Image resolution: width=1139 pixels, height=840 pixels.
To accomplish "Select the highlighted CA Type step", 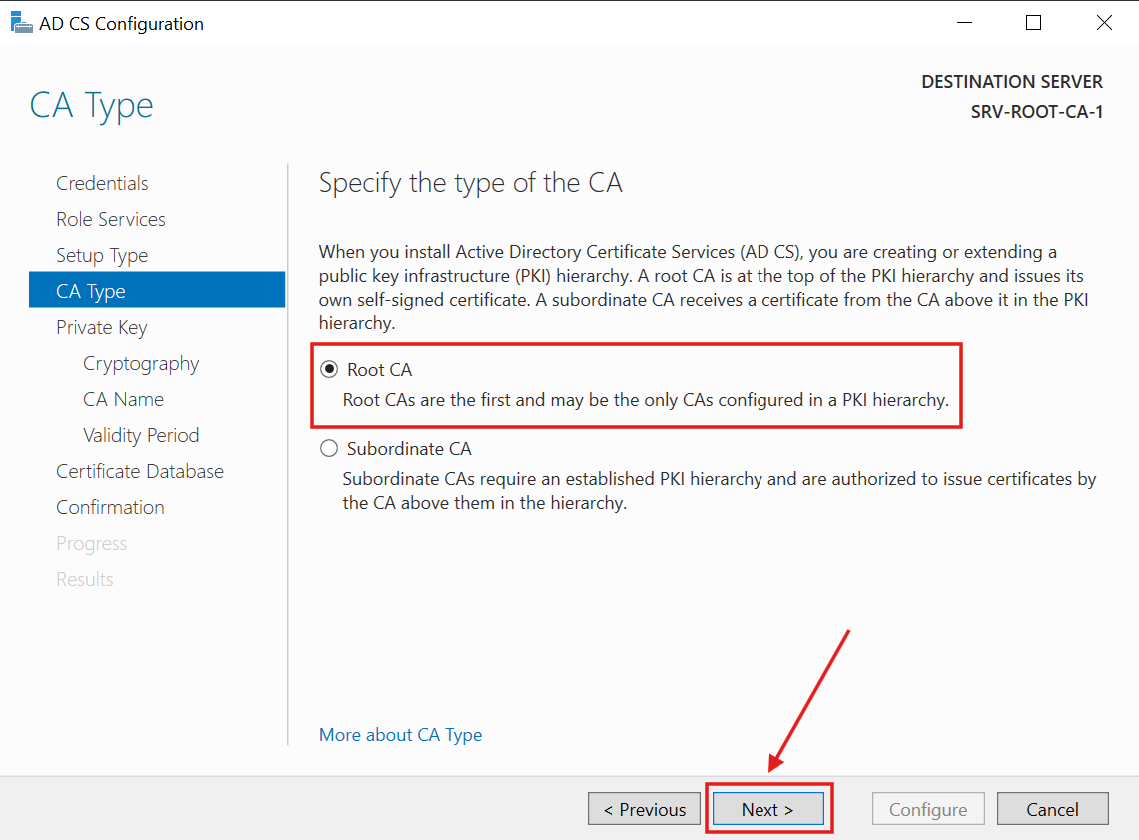I will click(93, 290).
